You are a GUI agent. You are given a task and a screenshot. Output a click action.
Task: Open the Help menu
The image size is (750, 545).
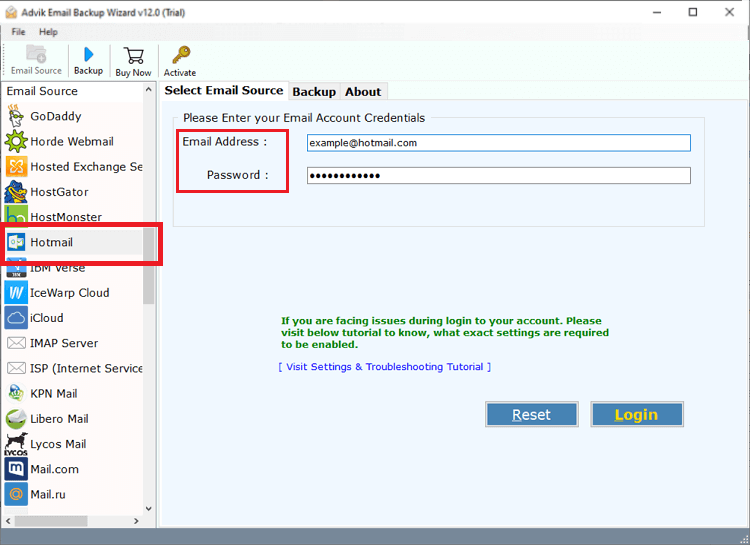click(48, 32)
